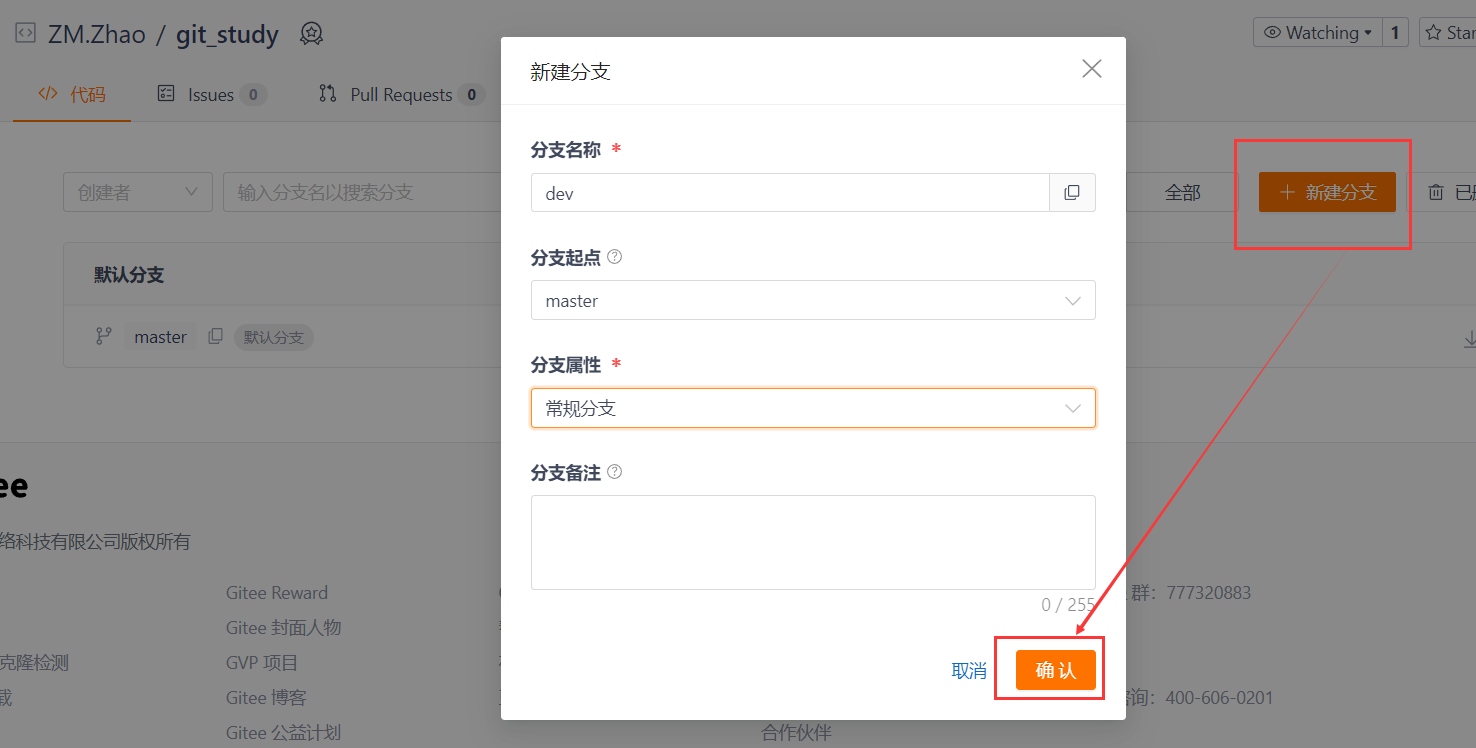Click the 默认分支 section header
Image resolution: width=1476 pixels, height=748 pixels.
coord(129,275)
